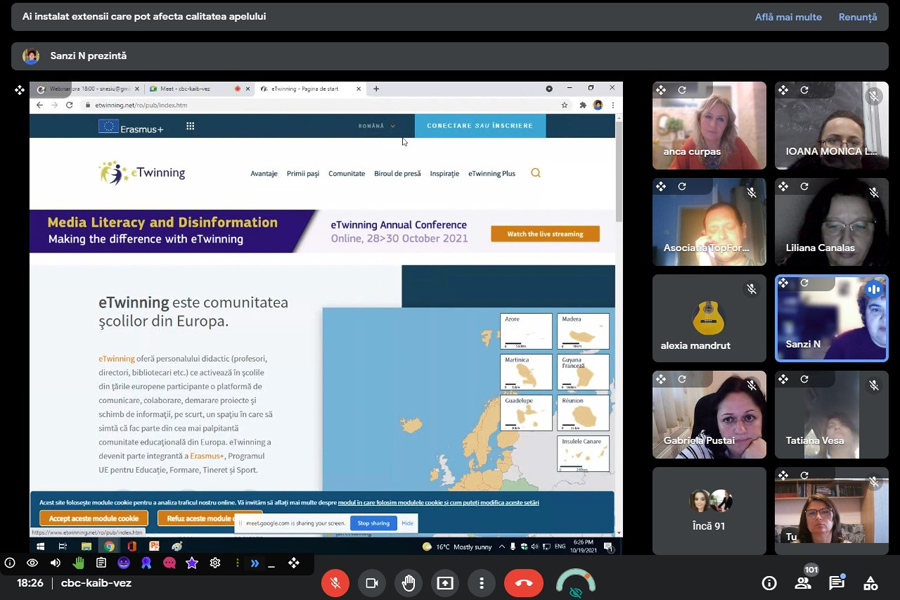Screen dimensions: 900x600
Task: Open meeting details info icon
Action: click(x=769, y=583)
